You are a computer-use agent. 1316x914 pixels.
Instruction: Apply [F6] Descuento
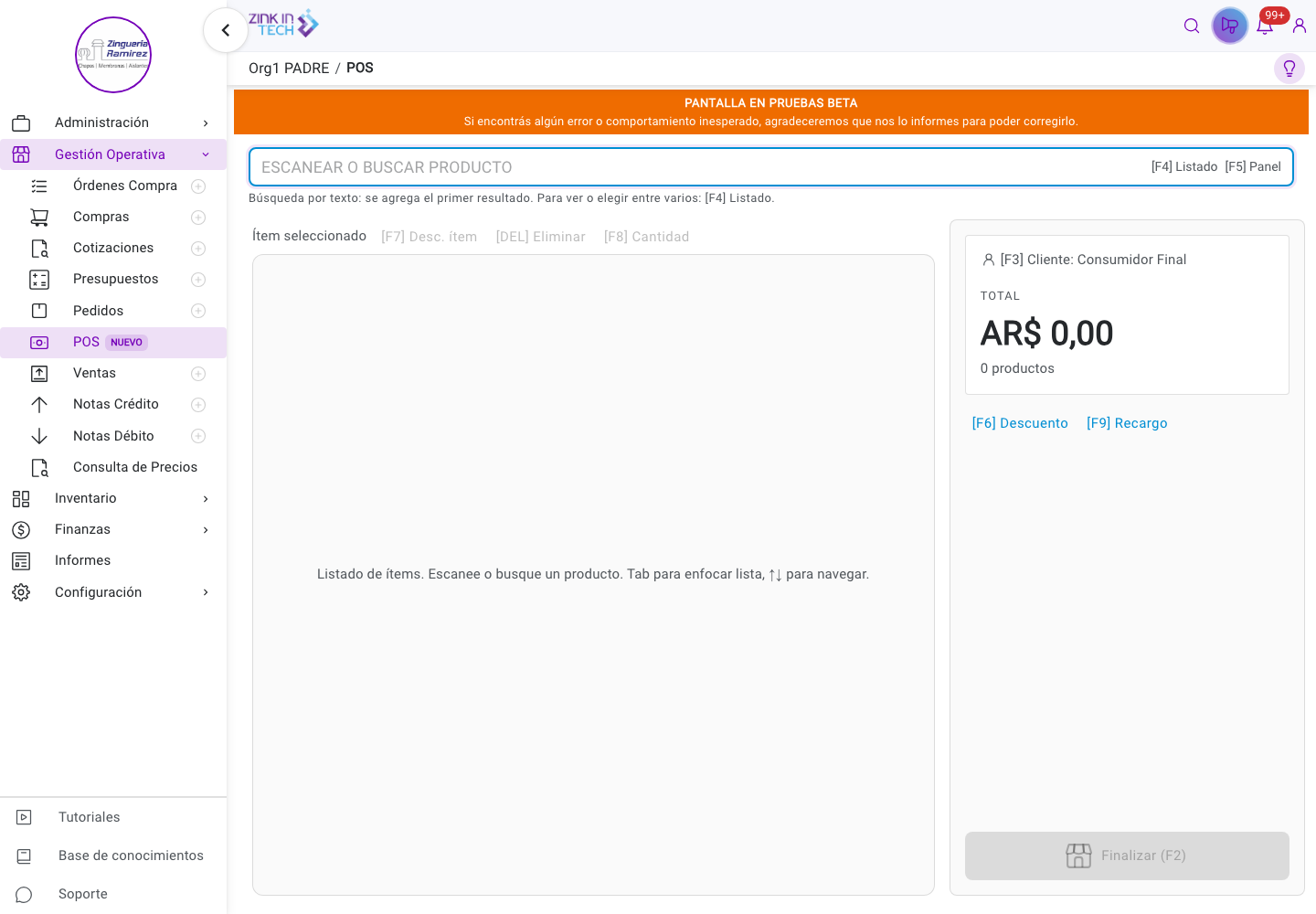point(1020,423)
